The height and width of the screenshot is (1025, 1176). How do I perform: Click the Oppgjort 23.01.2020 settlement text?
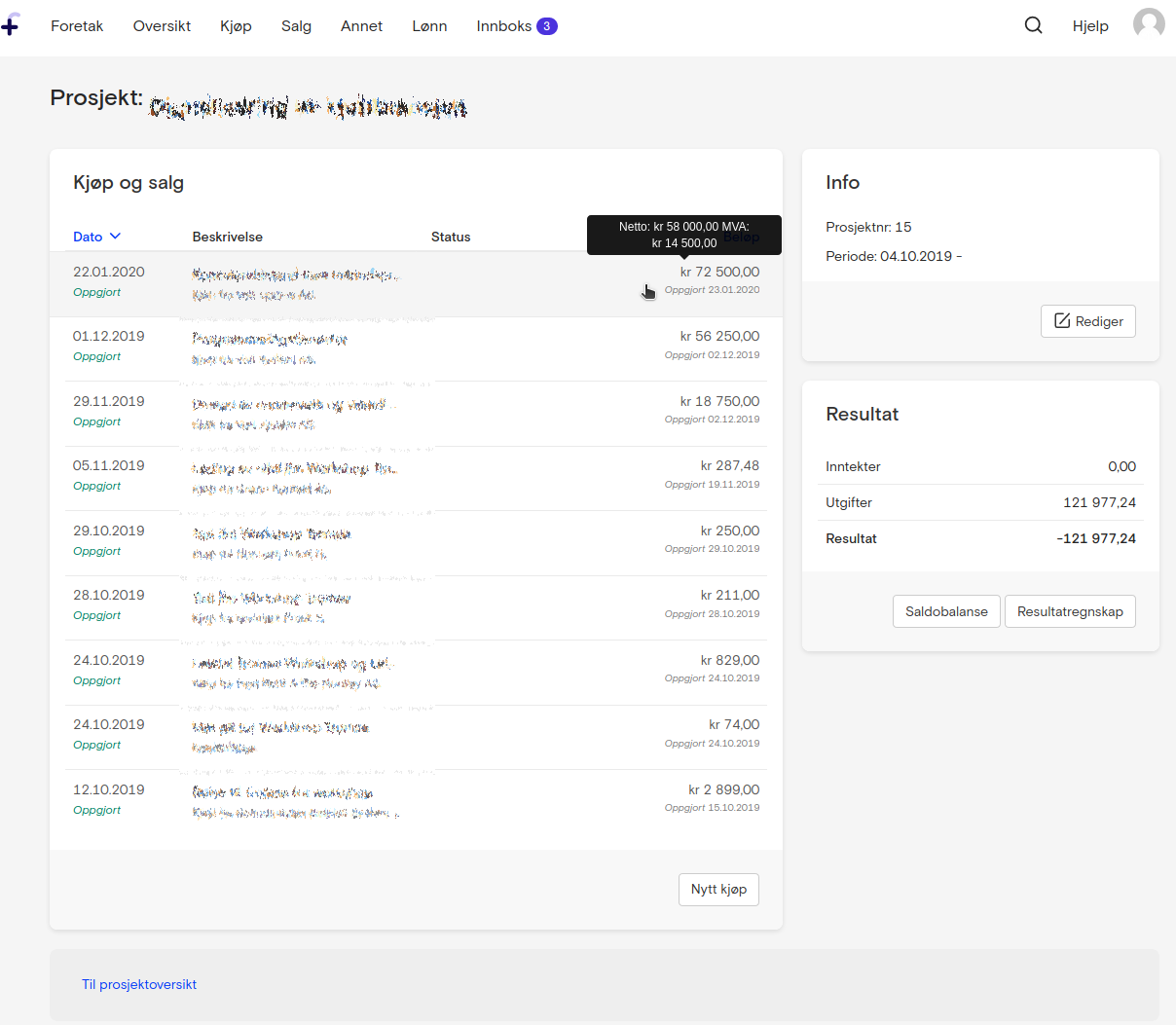pos(712,290)
